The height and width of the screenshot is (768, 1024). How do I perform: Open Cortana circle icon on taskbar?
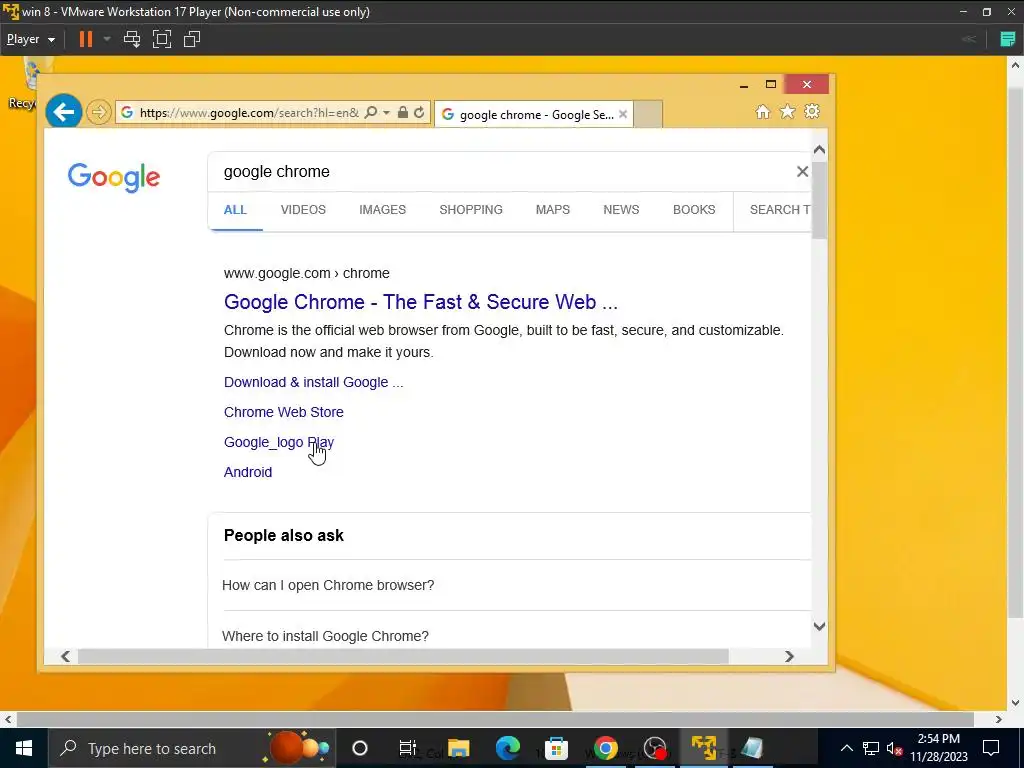(x=360, y=748)
